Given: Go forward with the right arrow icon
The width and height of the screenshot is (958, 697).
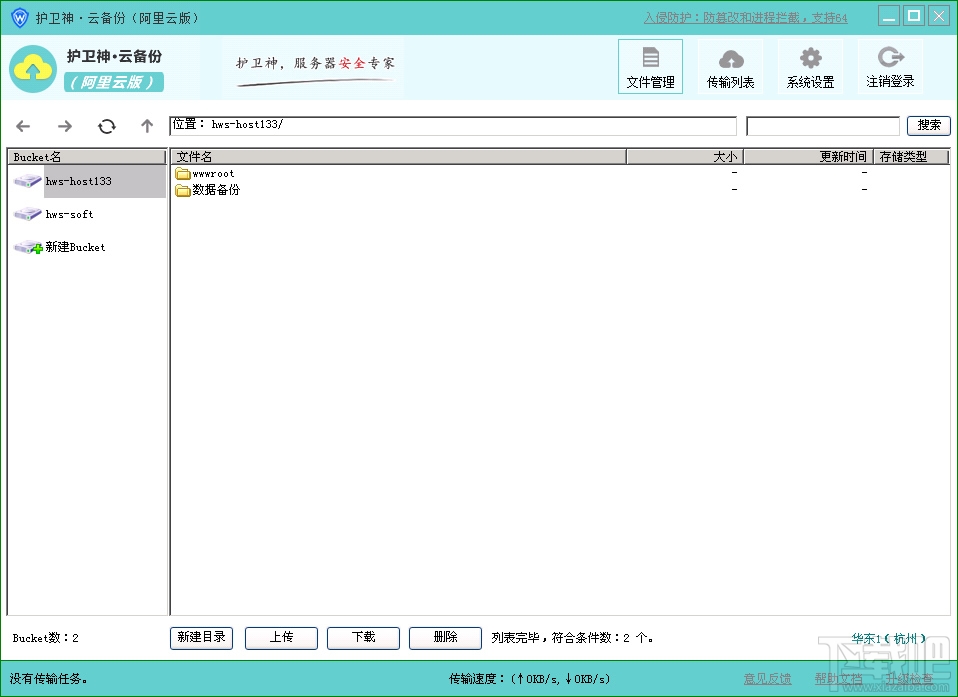Looking at the screenshot, I should coord(65,126).
